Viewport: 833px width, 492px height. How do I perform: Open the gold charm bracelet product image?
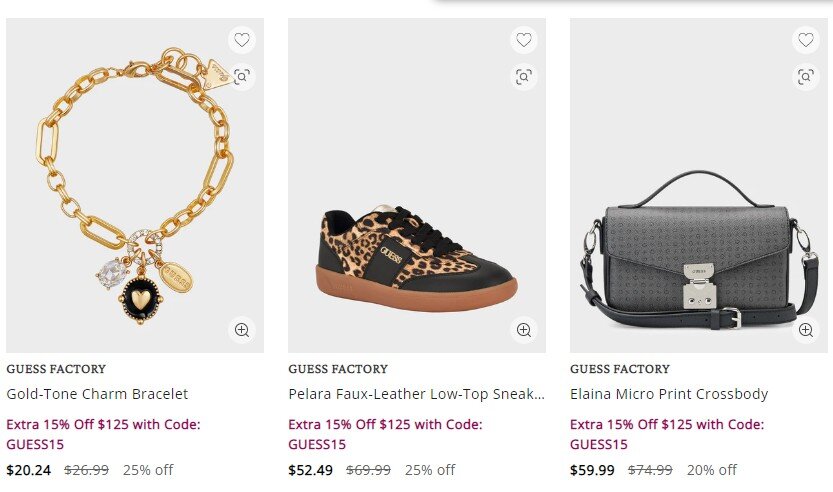[x=134, y=200]
